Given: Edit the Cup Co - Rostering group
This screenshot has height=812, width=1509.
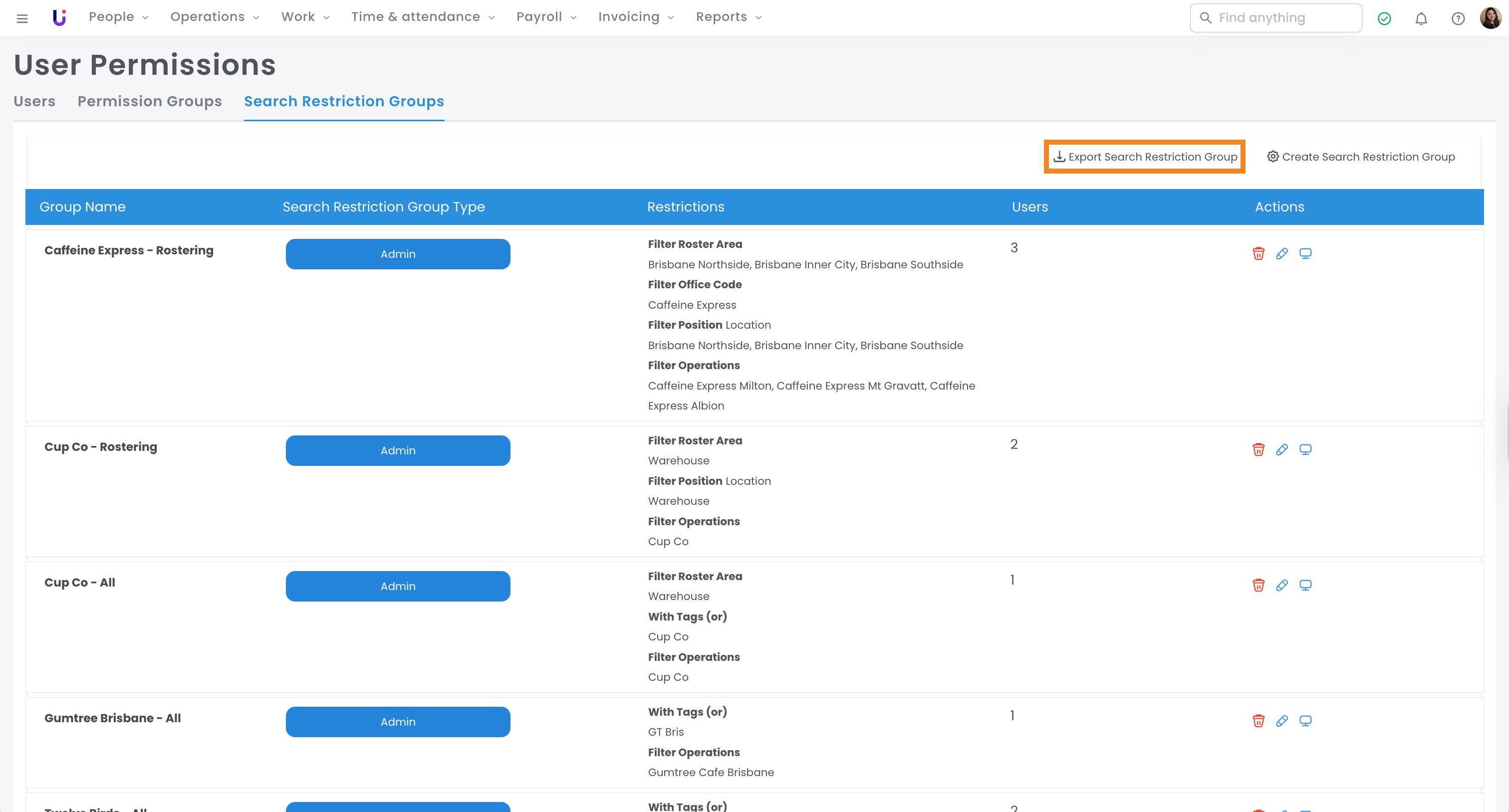Looking at the screenshot, I should pos(1281,449).
